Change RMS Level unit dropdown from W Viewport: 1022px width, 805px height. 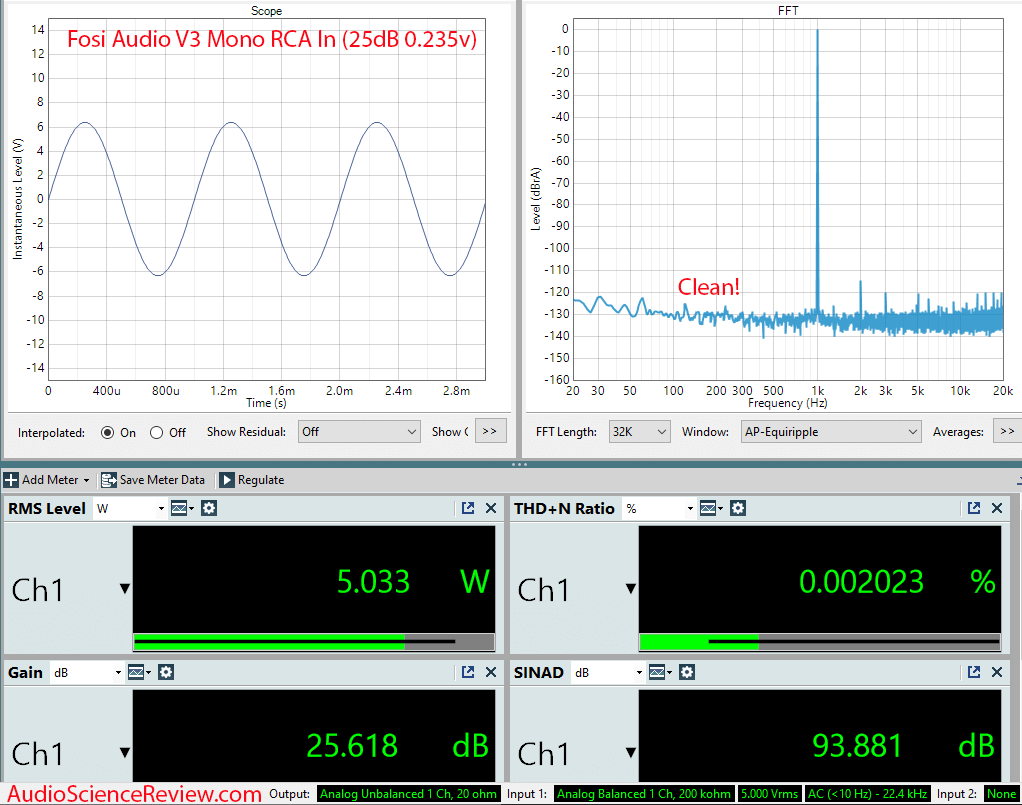click(x=130, y=508)
